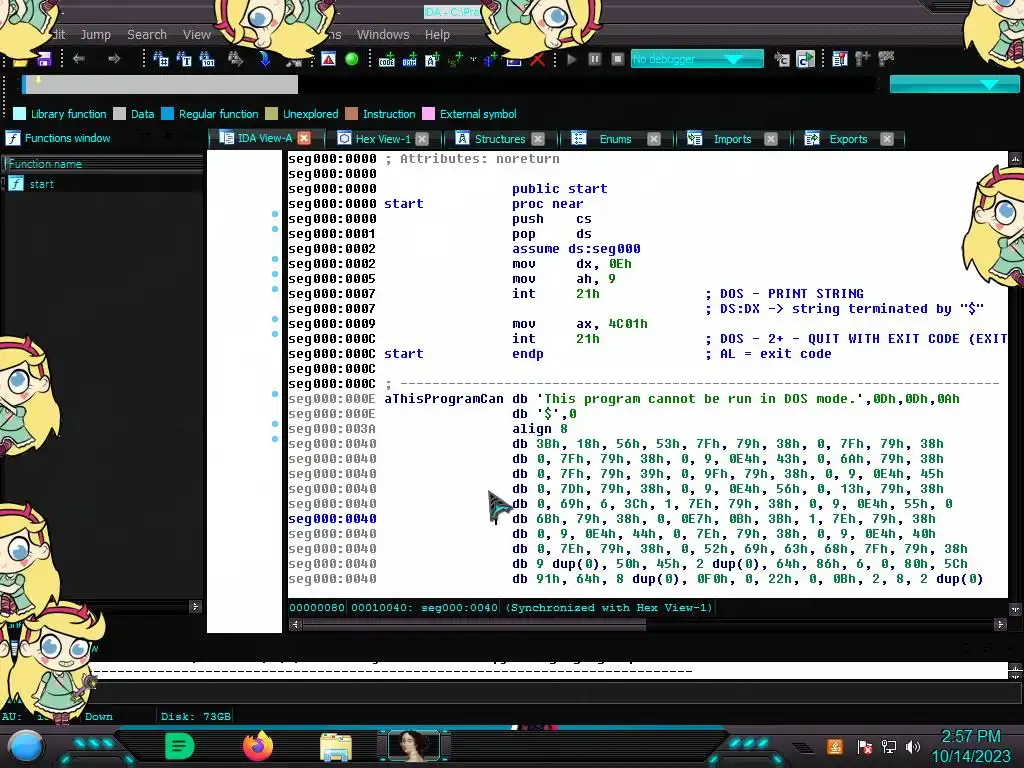
Task: Click the Unexplored color swatch
Action: click(272, 114)
